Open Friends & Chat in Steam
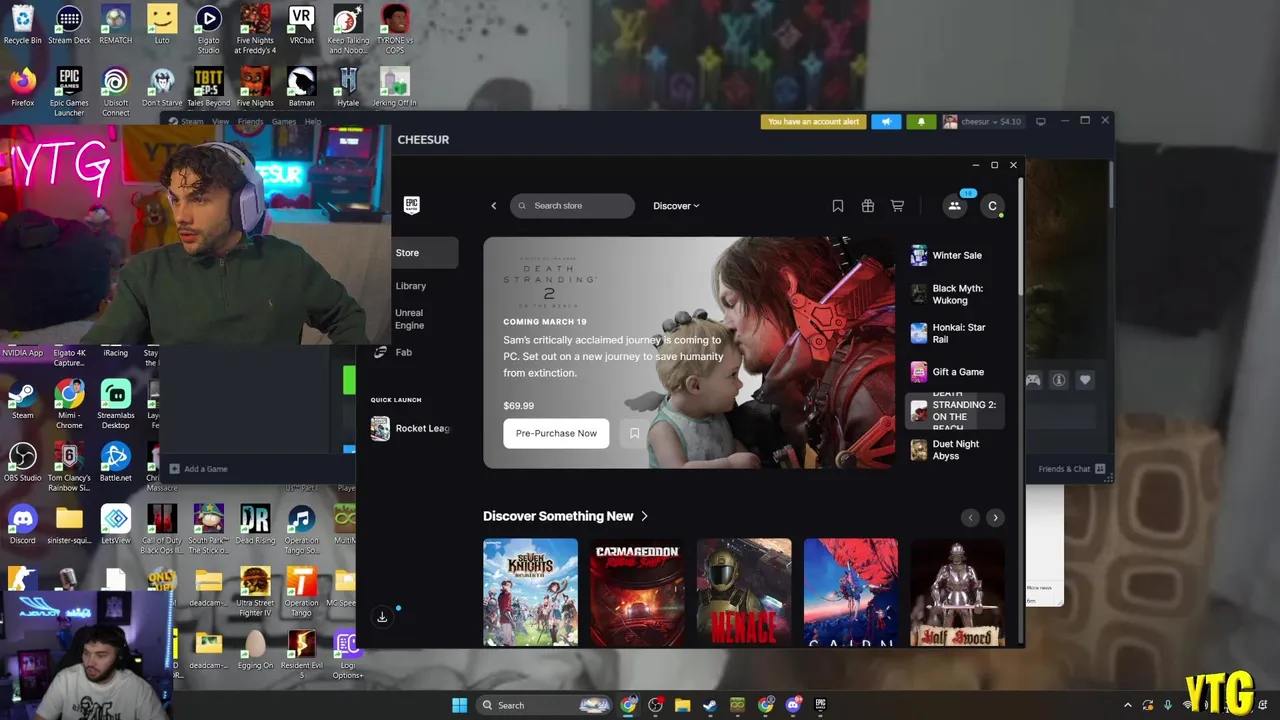1280x720 pixels. (1071, 469)
